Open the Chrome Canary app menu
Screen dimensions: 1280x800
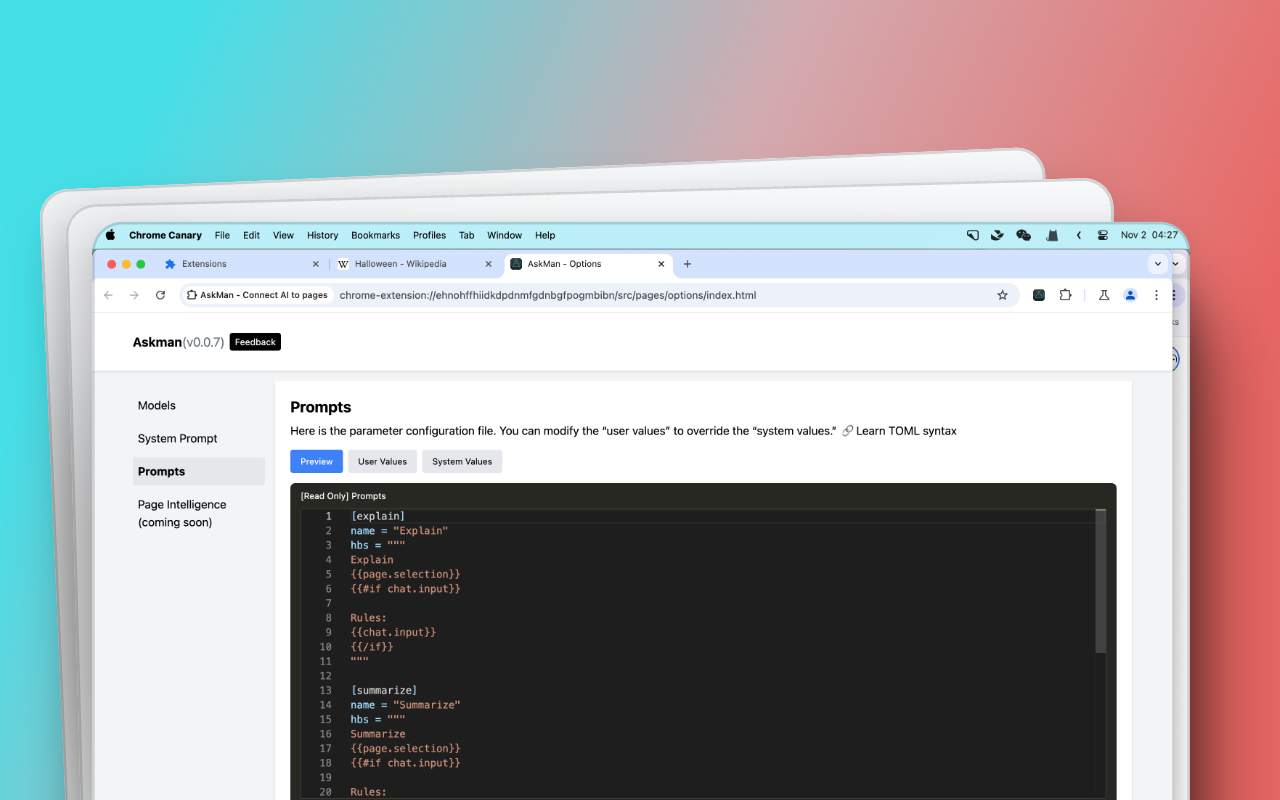pos(165,235)
